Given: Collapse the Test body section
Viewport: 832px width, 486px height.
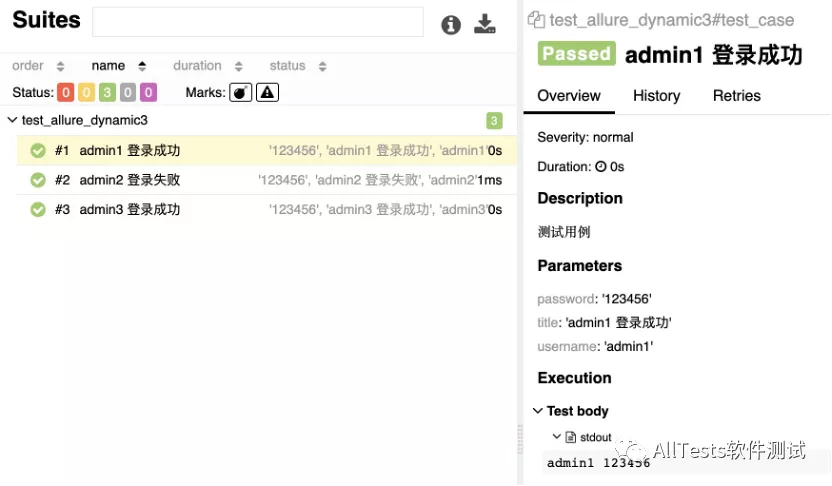Looking at the screenshot, I should pos(538,411).
